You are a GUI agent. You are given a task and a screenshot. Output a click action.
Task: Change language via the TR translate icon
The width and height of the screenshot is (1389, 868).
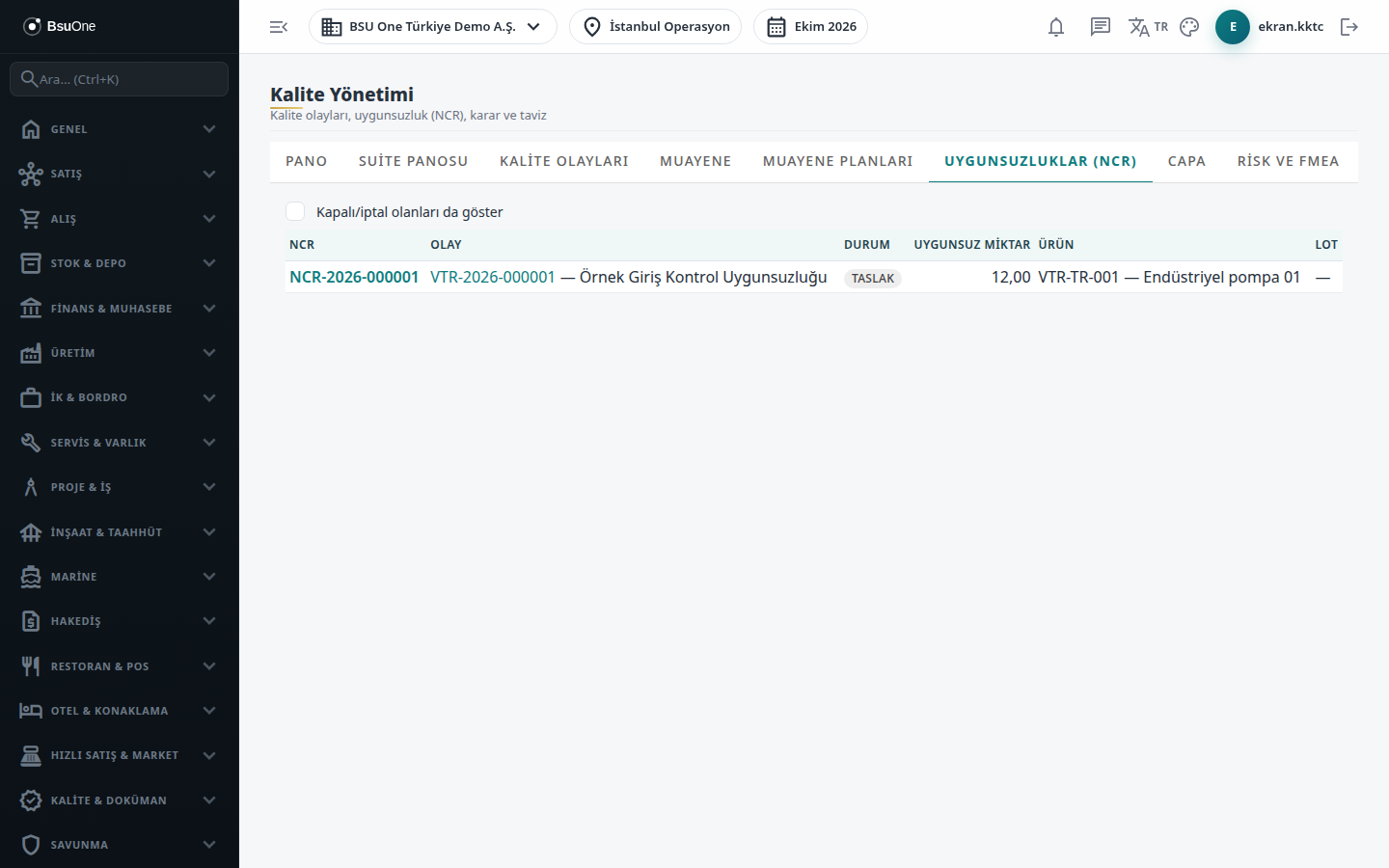pos(1148,27)
